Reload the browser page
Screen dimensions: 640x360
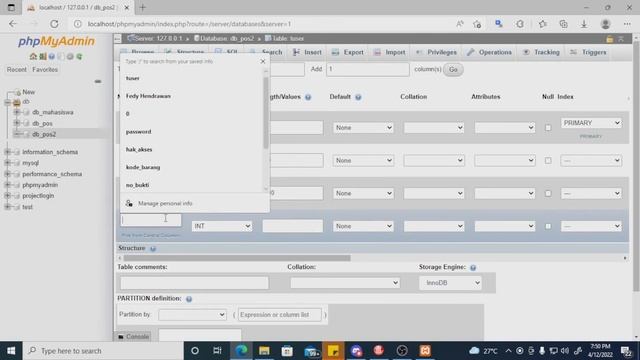[54, 24]
